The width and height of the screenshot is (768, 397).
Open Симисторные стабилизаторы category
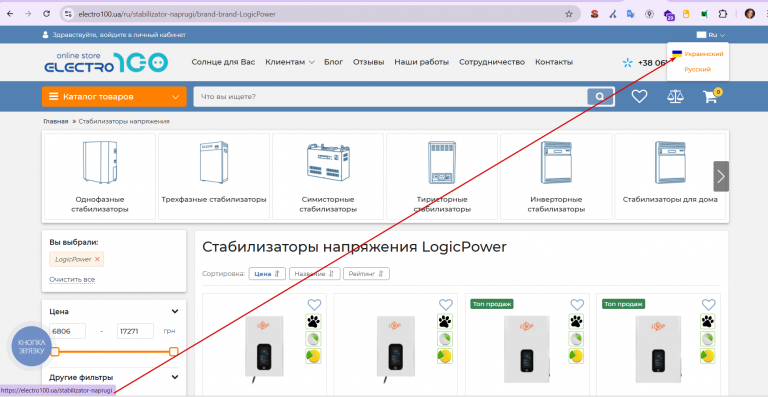(328, 176)
